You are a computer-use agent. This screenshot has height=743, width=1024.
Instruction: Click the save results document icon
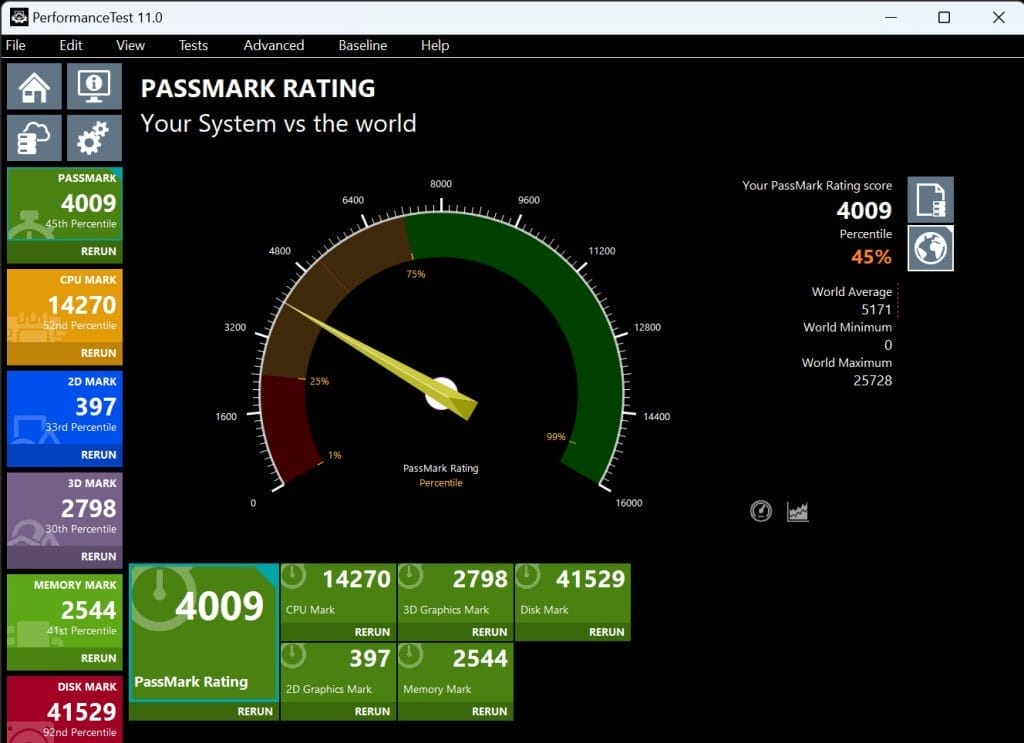pyautogui.click(x=930, y=200)
